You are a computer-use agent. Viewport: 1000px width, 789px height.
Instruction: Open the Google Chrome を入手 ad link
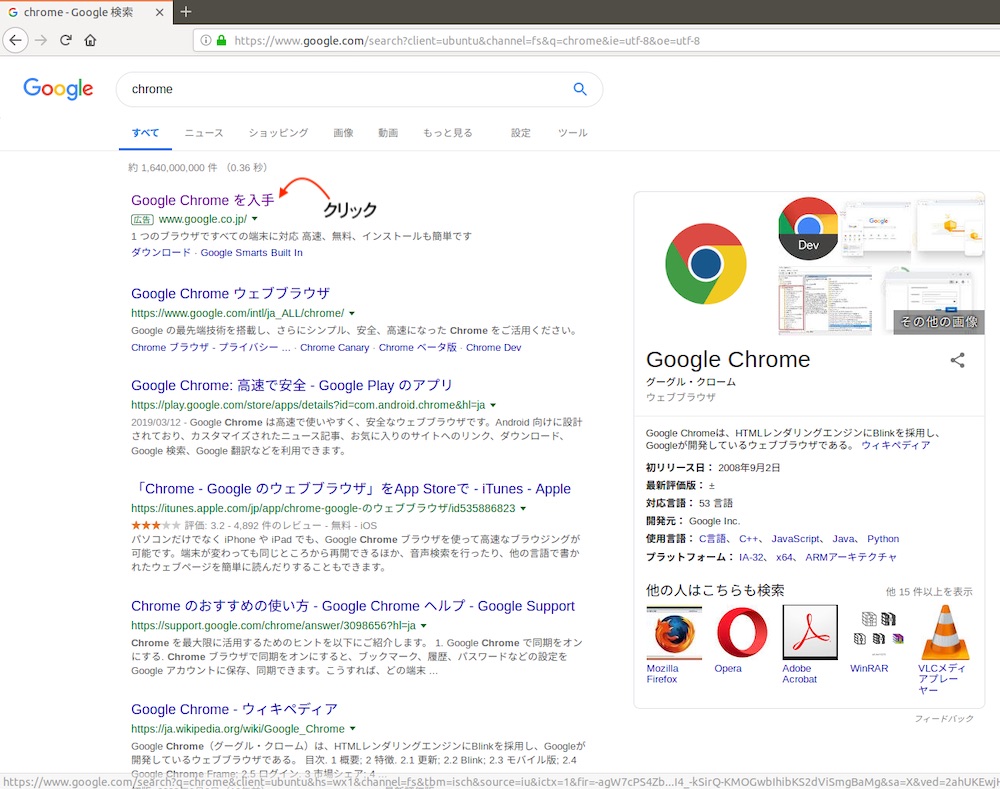[x=203, y=200]
